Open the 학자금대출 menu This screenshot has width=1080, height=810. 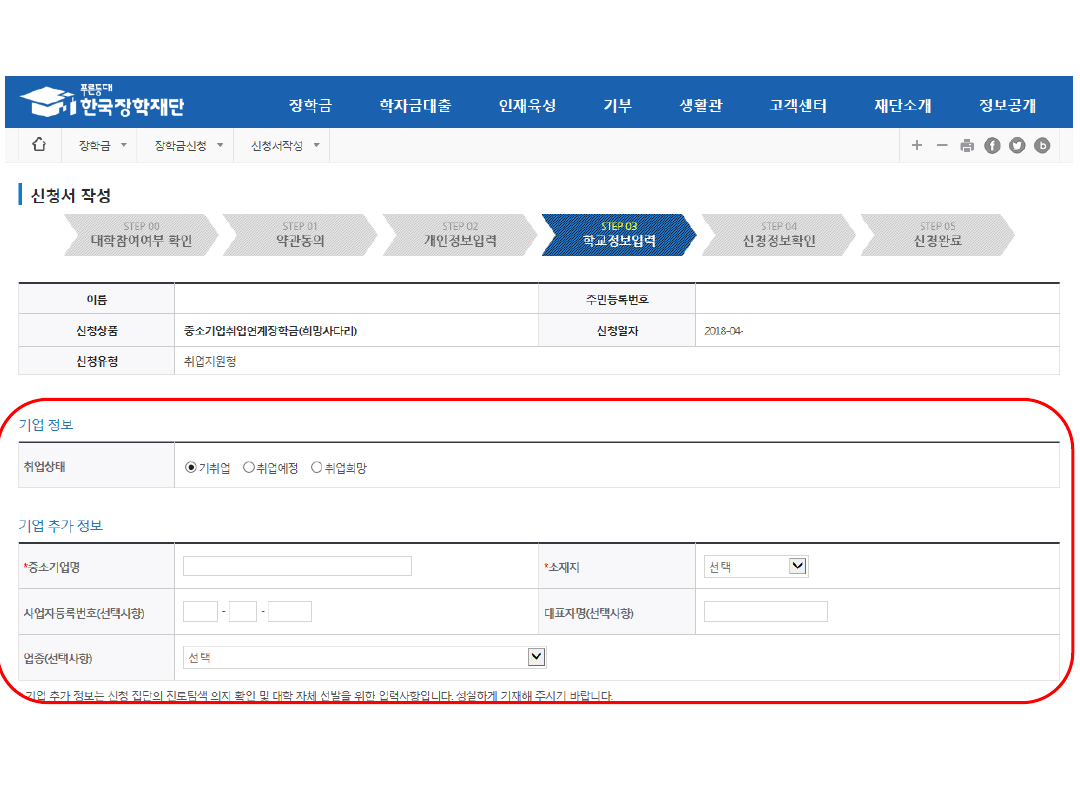tap(415, 106)
